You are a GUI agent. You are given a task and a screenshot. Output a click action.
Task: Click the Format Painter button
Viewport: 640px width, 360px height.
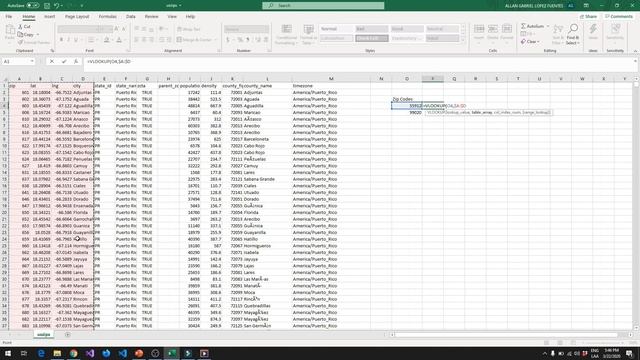34,42
